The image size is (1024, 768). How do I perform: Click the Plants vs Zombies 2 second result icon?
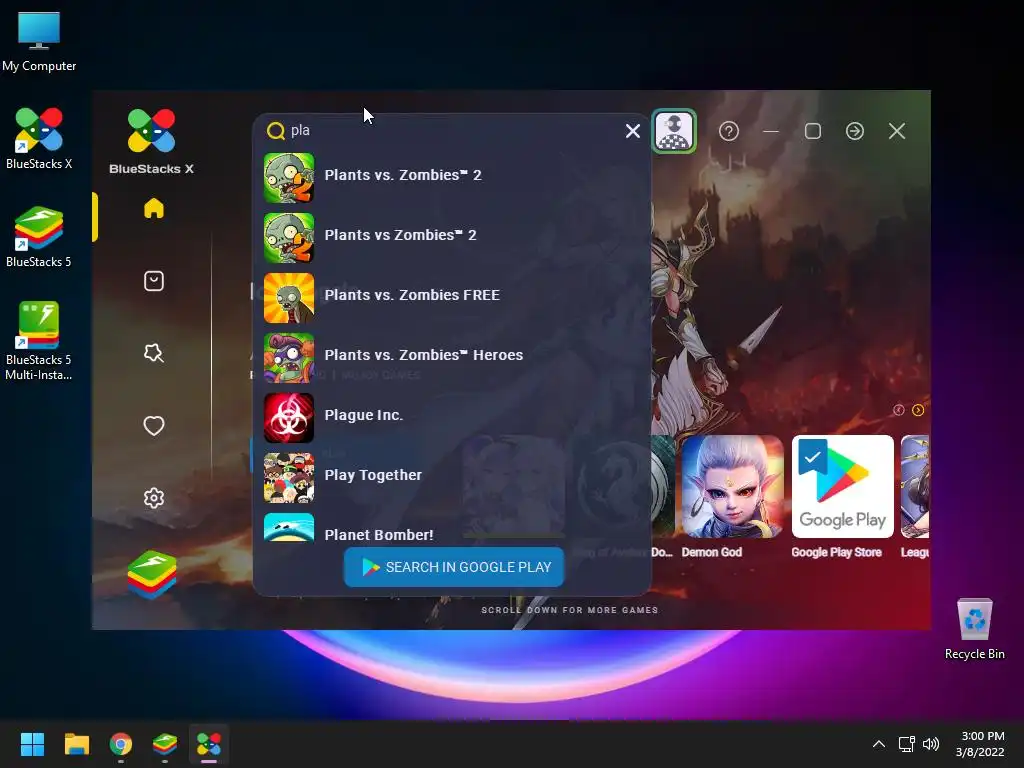click(x=289, y=238)
